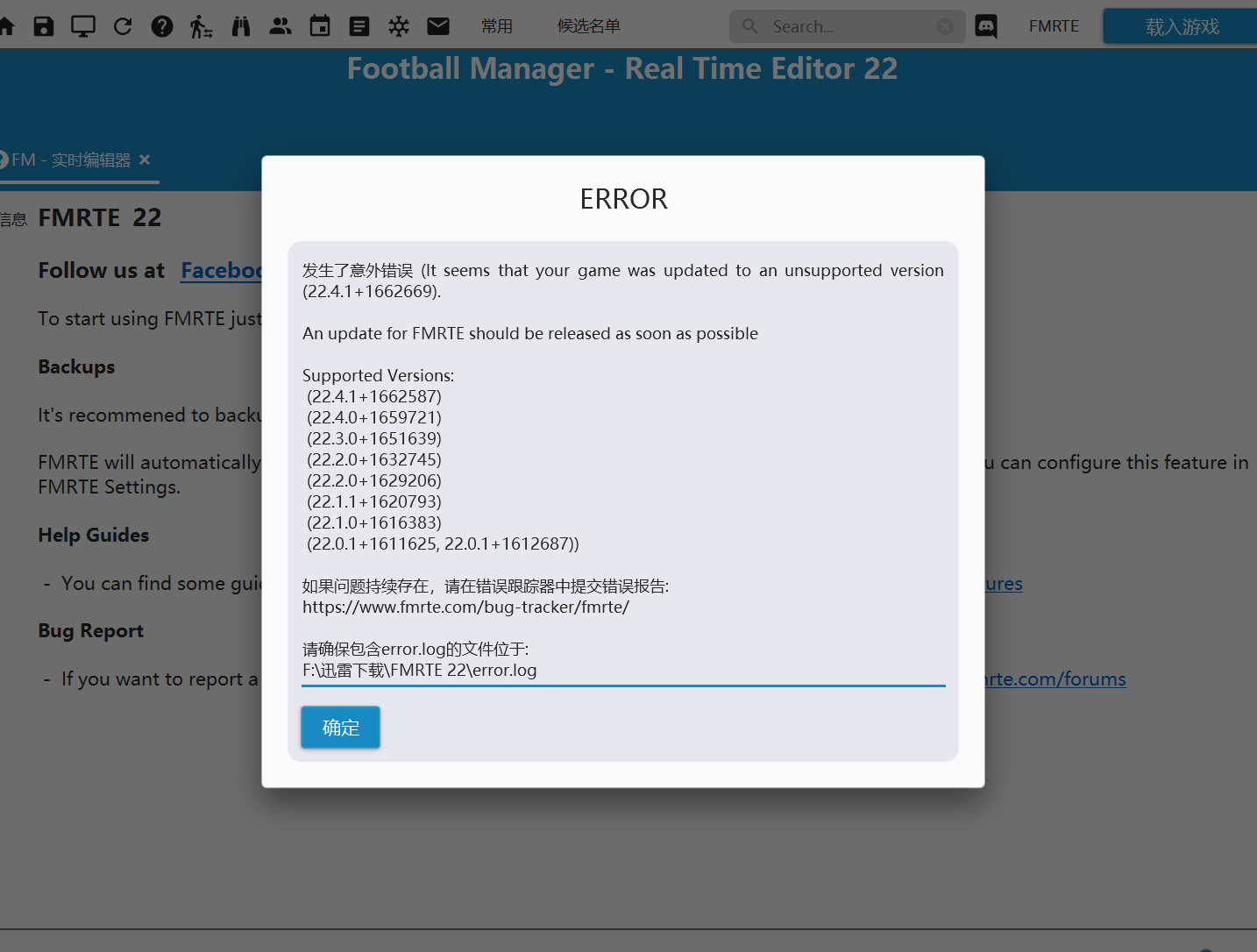The height and width of the screenshot is (952, 1257).
Task: Click the save disk icon in toolbar
Action: [x=44, y=26]
